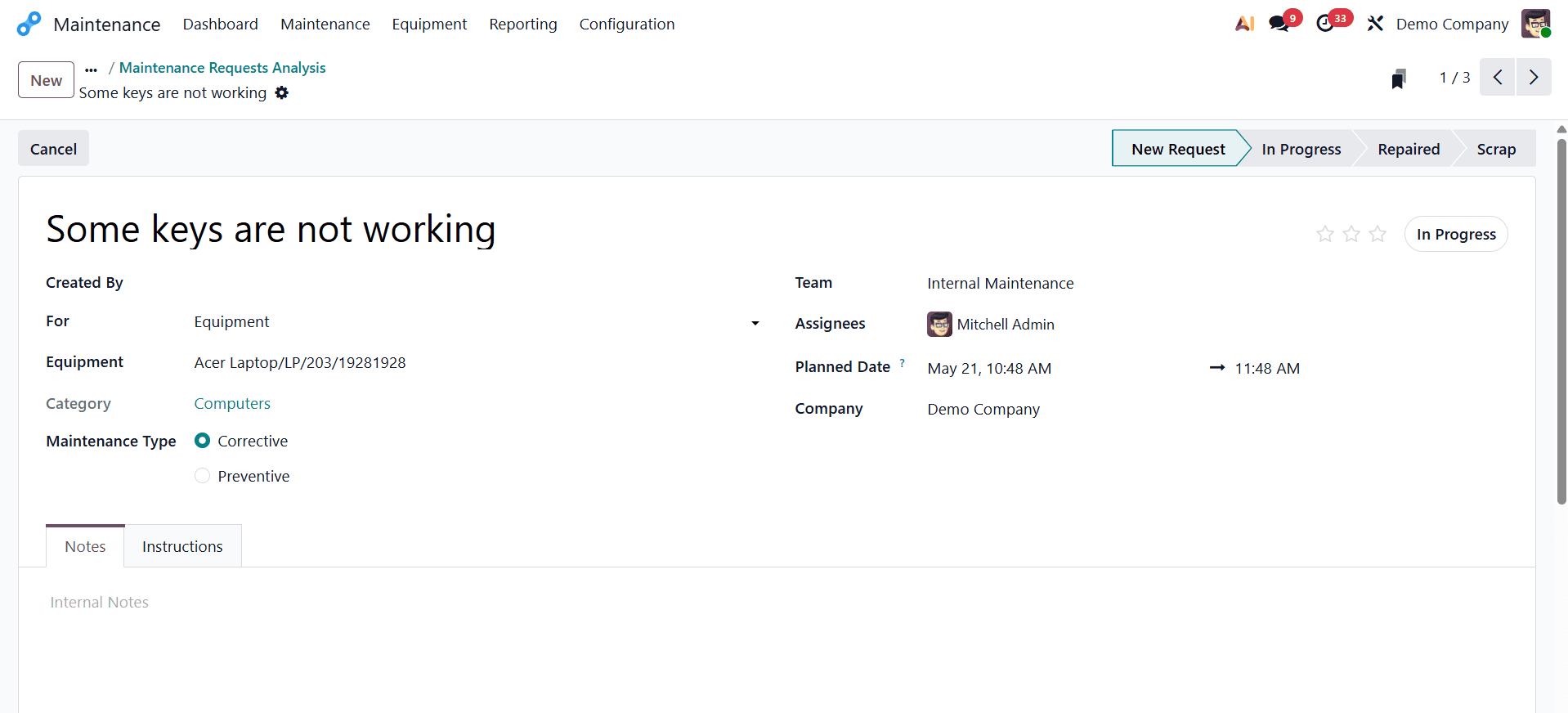Switch to the Notes tab
1568x713 pixels.
pos(85,546)
